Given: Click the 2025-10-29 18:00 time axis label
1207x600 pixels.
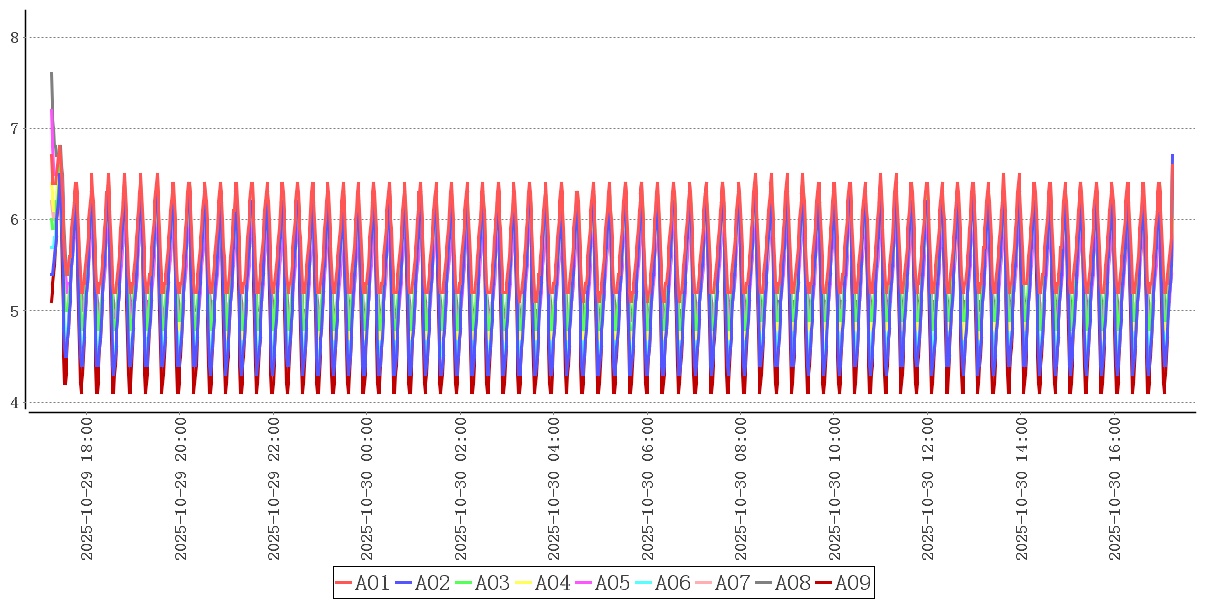Looking at the screenshot, I should (x=86, y=490).
